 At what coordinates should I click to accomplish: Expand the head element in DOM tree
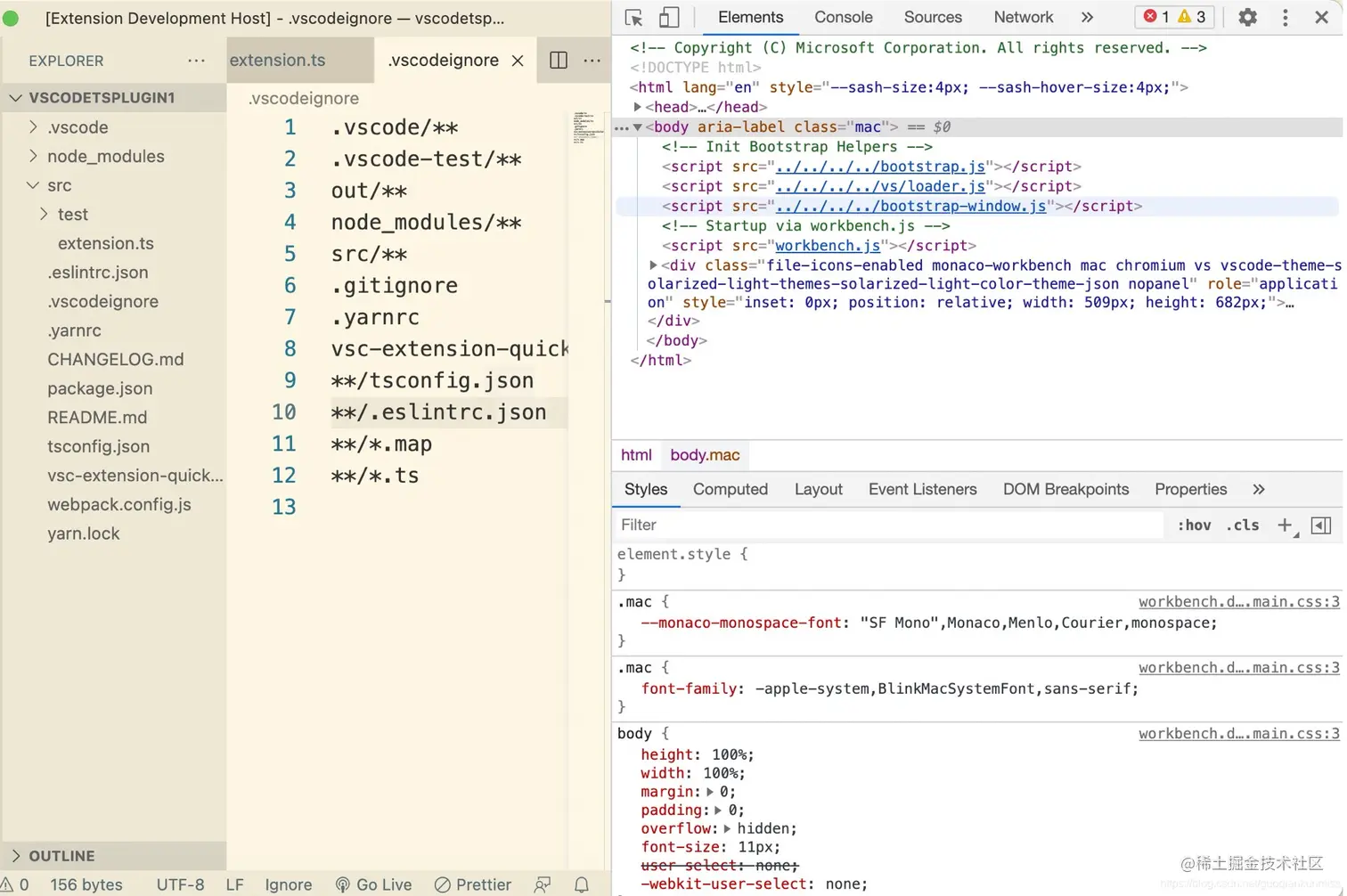tap(637, 107)
